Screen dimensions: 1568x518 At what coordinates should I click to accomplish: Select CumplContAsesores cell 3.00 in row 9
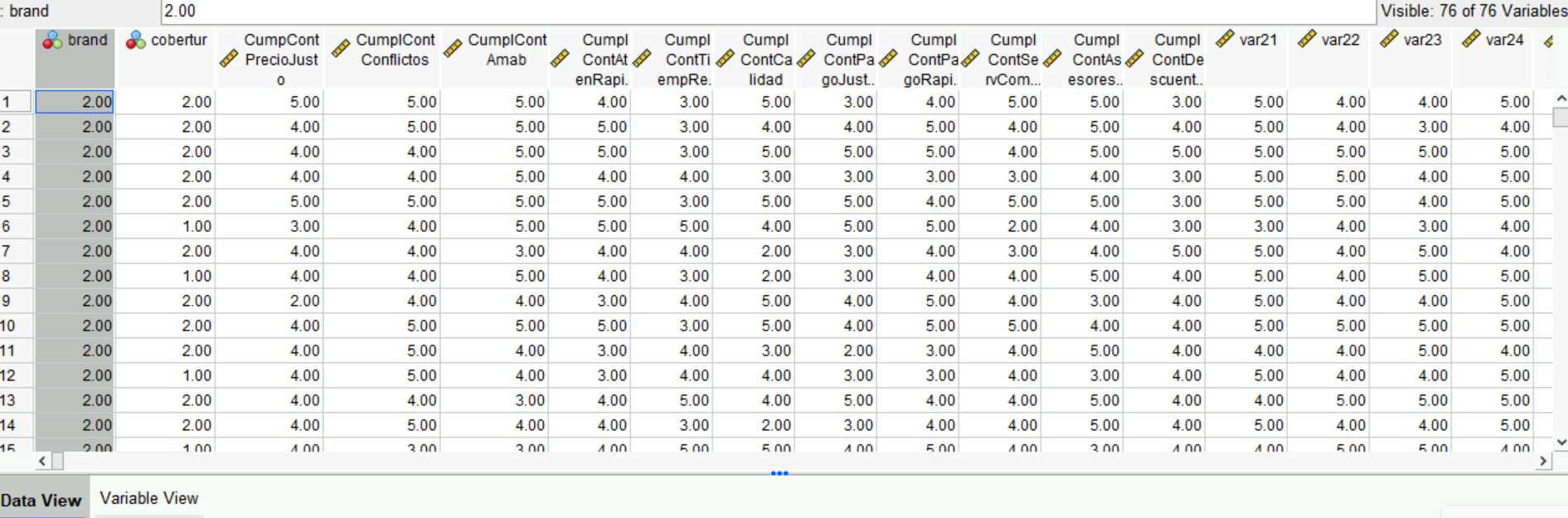tap(1082, 301)
